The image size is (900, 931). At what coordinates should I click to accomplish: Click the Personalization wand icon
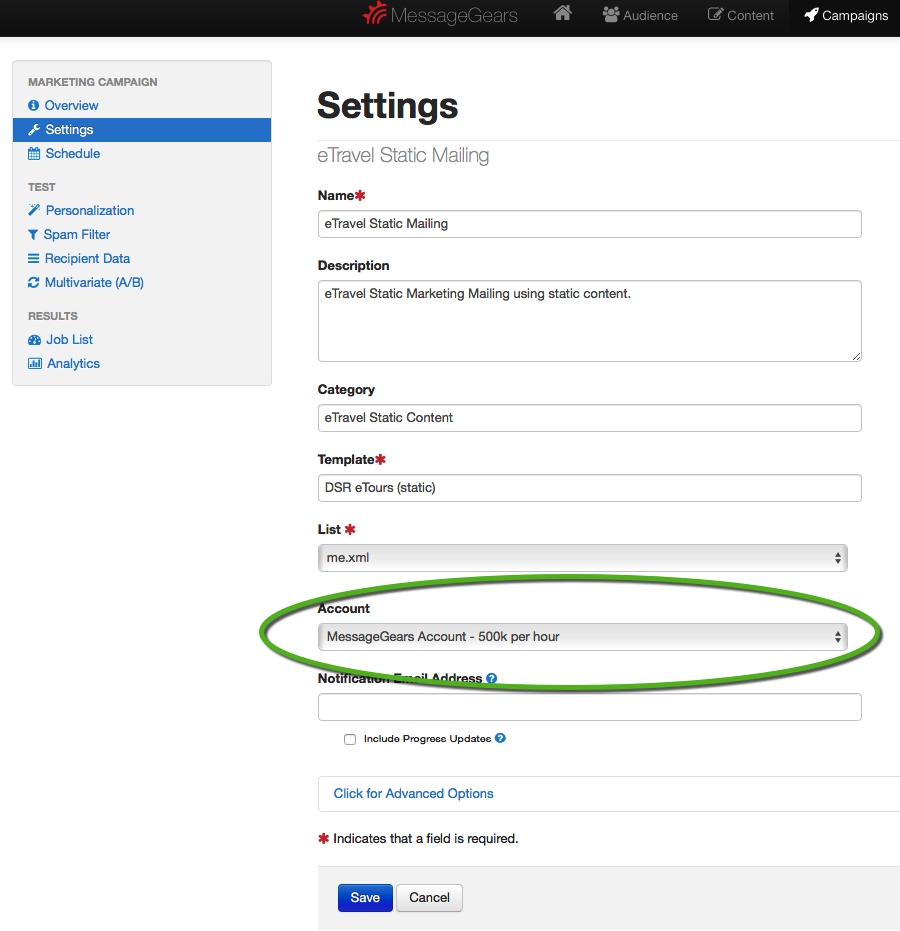(x=34, y=210)
